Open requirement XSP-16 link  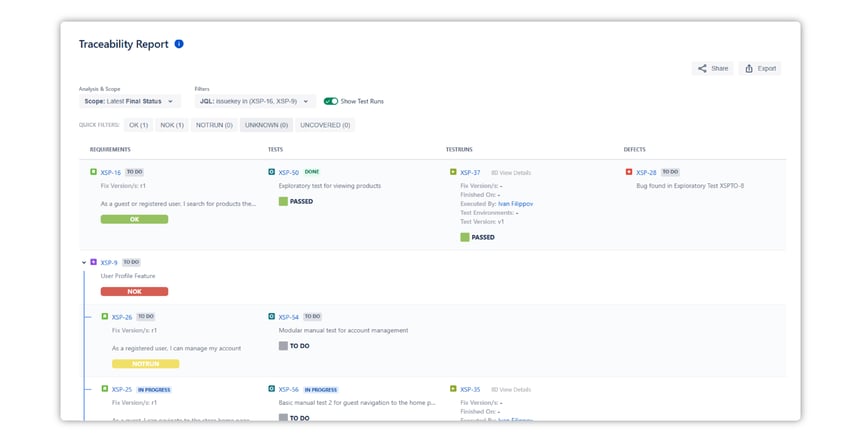tap(110, 173)
